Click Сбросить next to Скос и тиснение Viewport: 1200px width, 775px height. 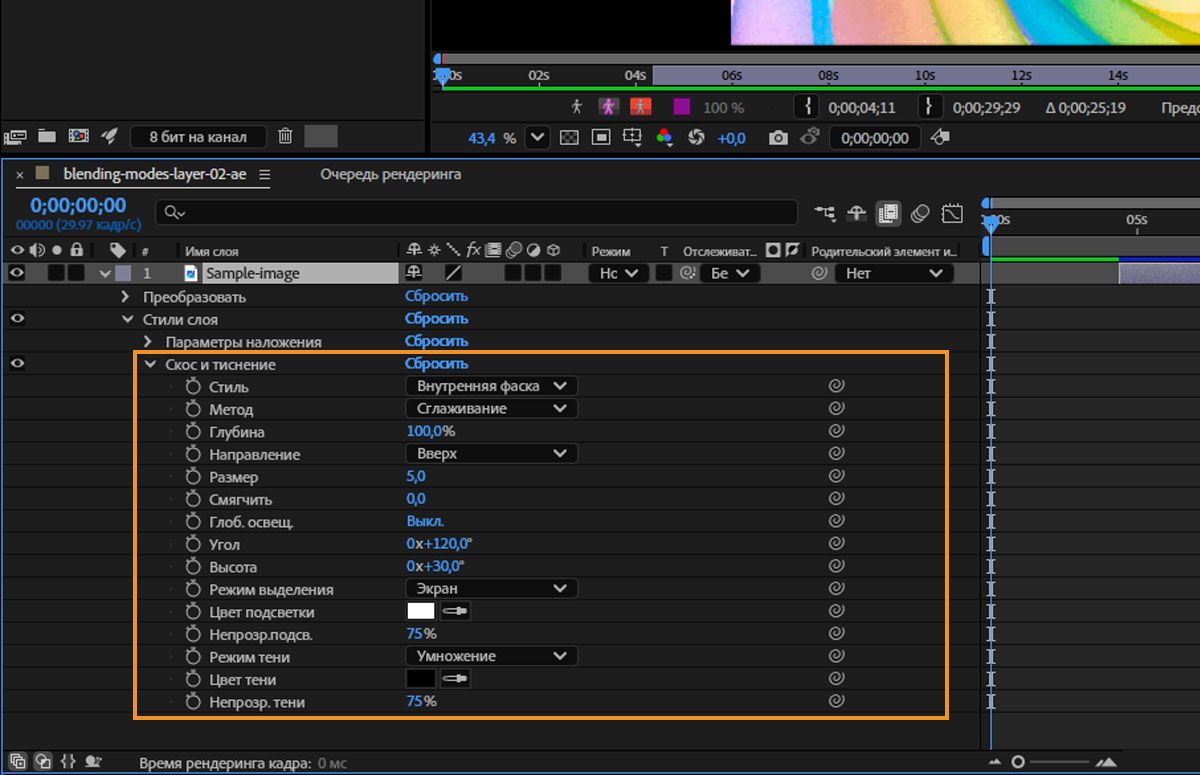(x=436, y=364)
